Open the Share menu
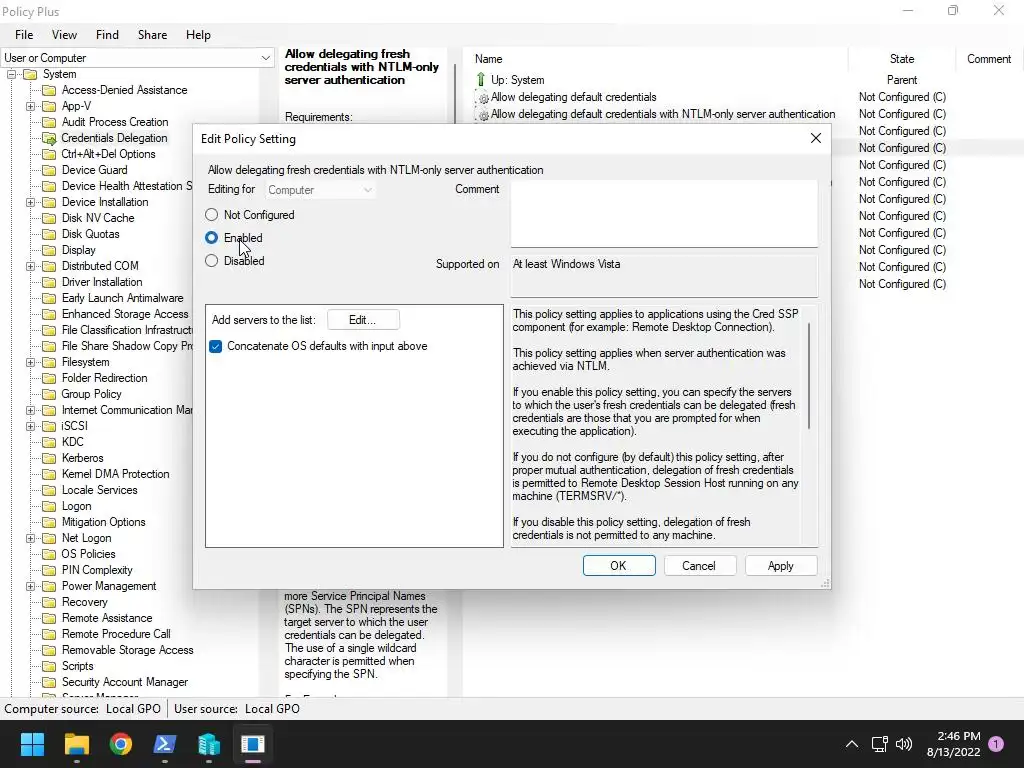This screenshot has width=1024, height=768. click(x=152, y=35)
